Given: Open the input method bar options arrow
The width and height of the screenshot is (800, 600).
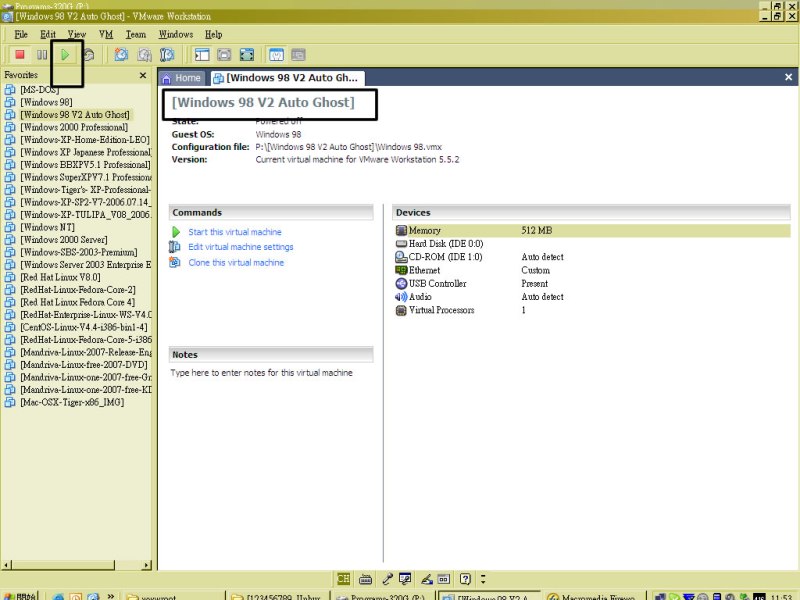Looking at the screenshot, I should [x=483, y=578].
